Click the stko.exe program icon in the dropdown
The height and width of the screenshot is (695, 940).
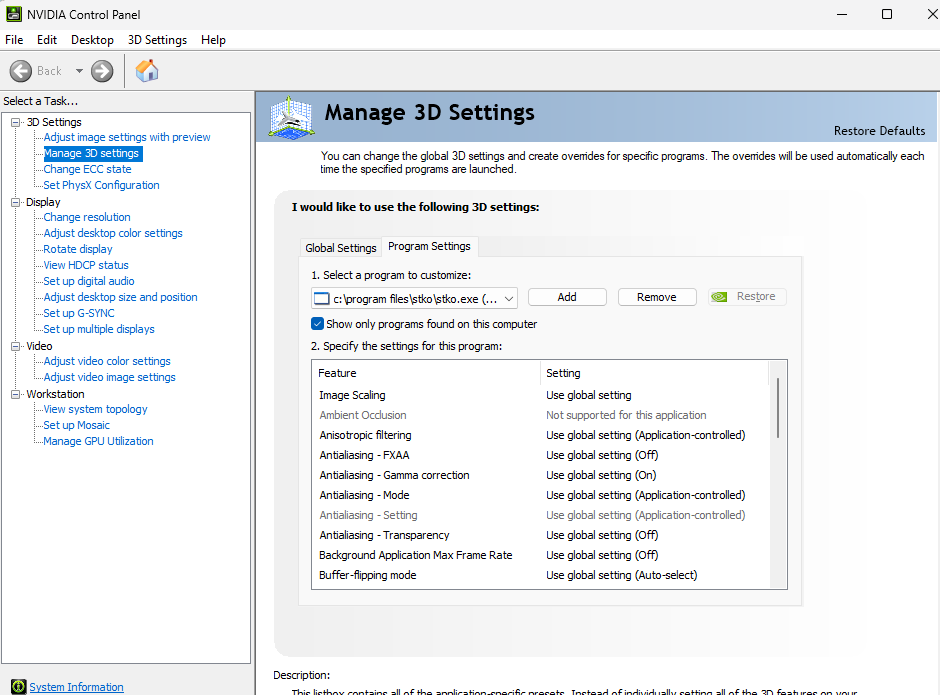[x=322, y=299]
